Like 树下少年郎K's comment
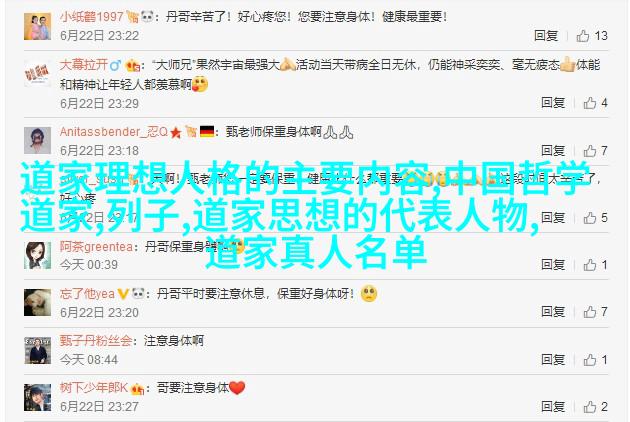Screen dimensions: 630x422 pos(590,406)
